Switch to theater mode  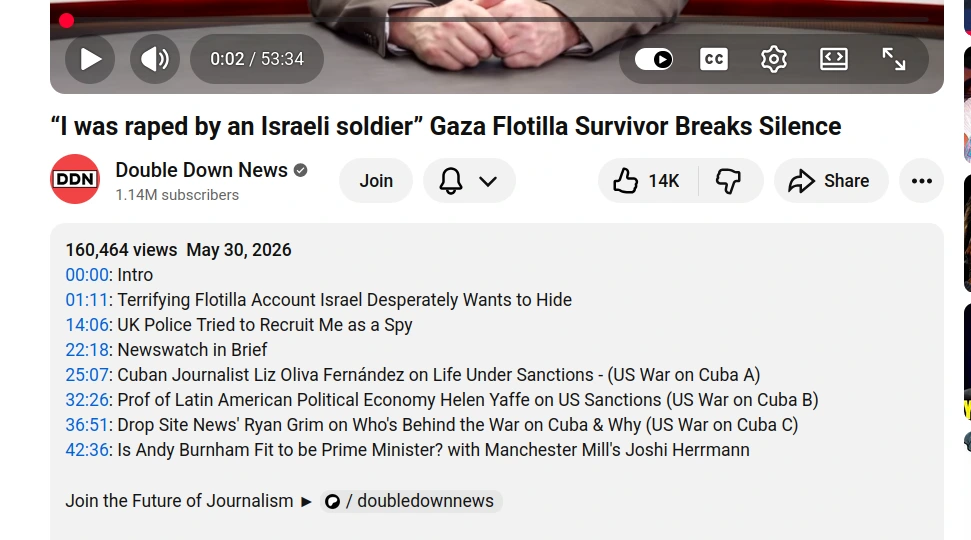point(834,59)
